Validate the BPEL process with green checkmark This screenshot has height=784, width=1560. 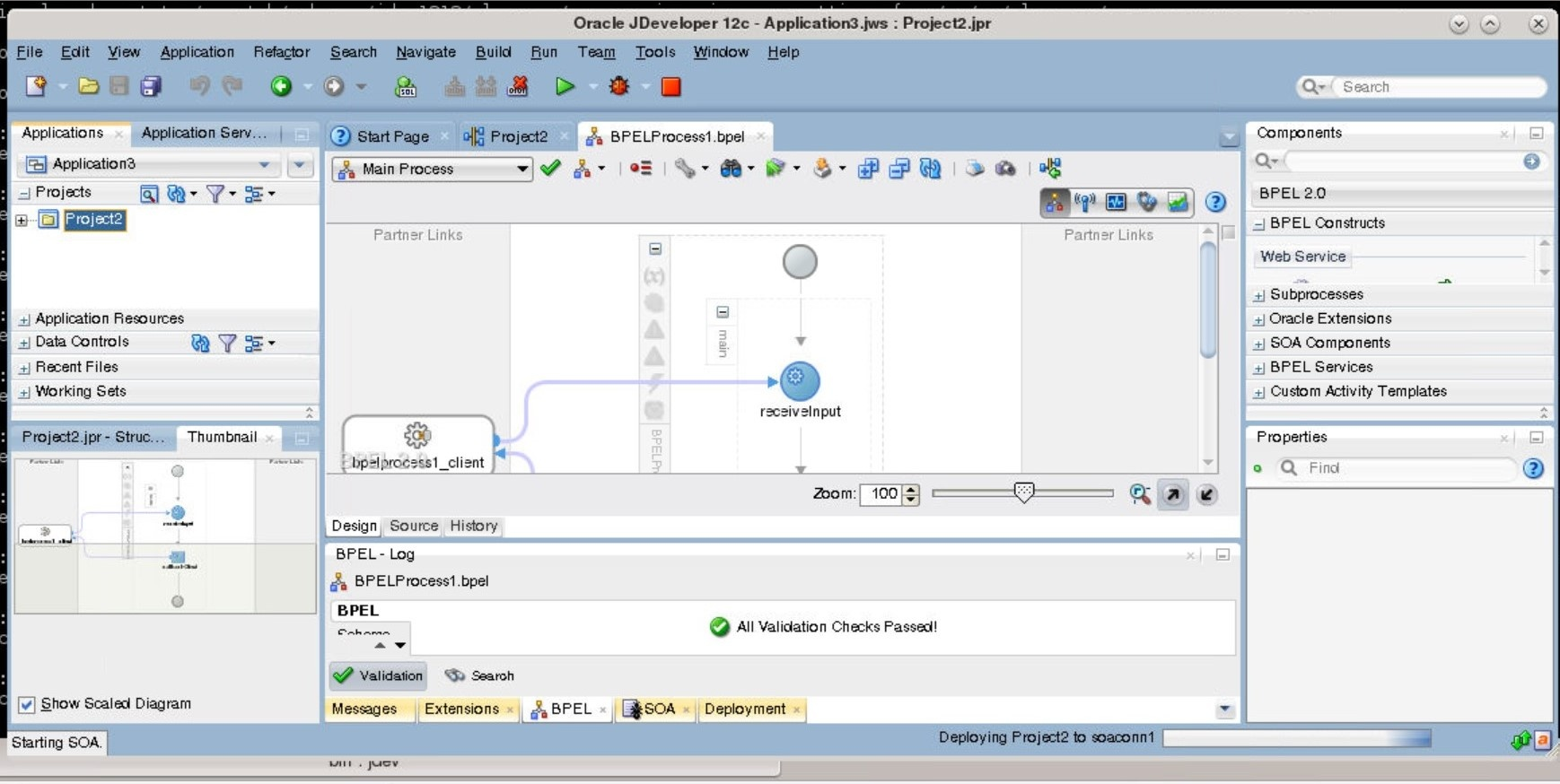coord(551,168)
